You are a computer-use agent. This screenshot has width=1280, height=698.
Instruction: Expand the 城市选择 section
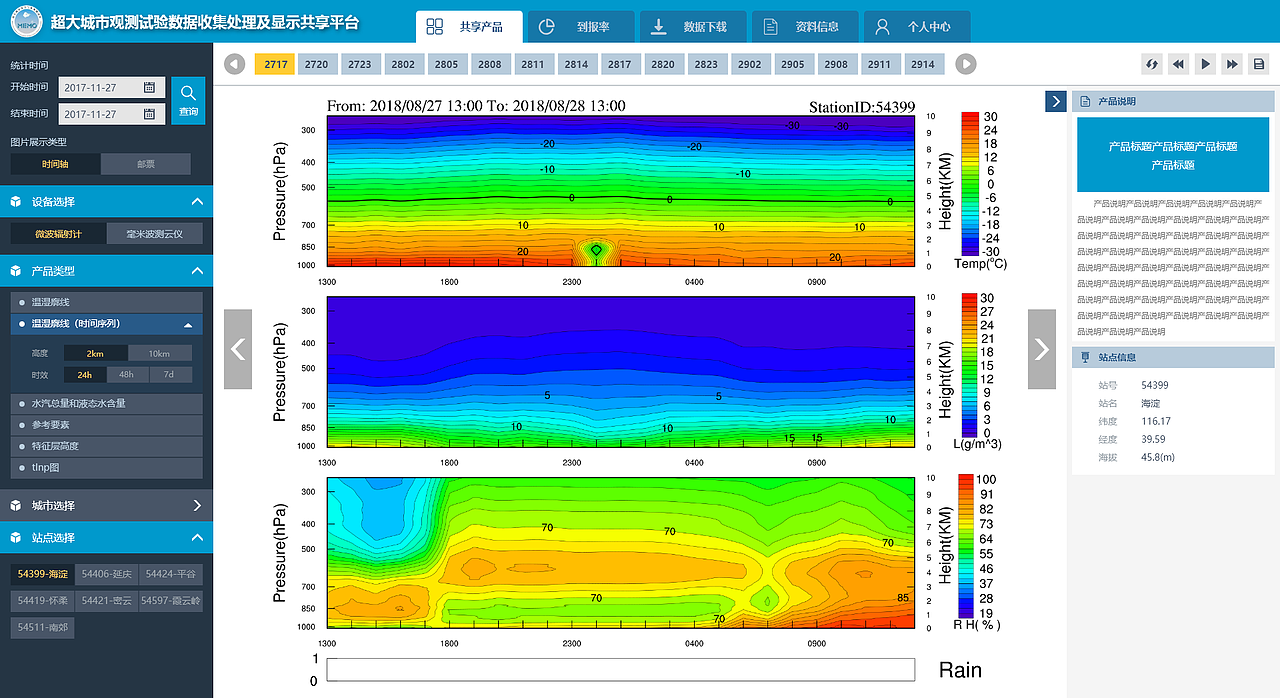pos(196,506)
